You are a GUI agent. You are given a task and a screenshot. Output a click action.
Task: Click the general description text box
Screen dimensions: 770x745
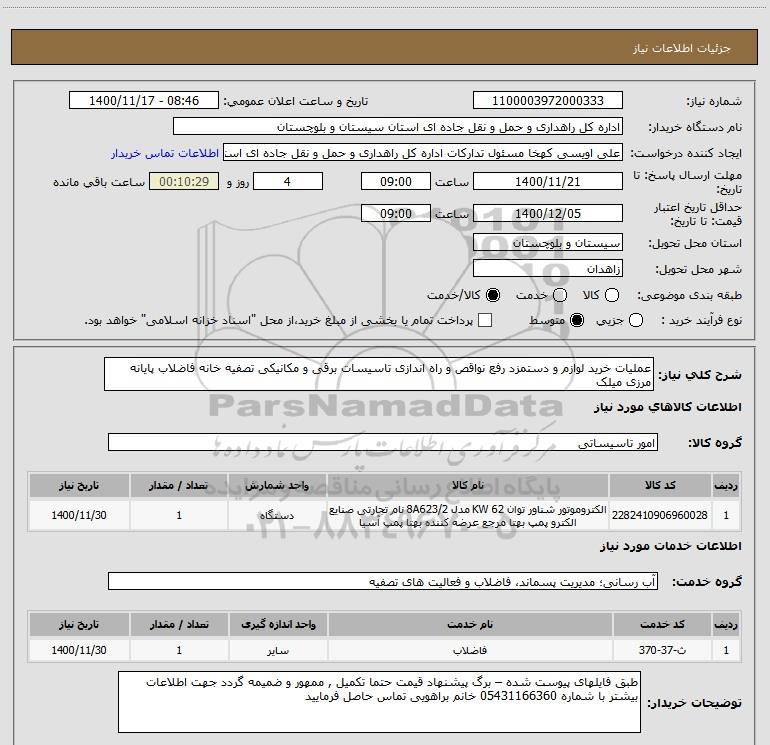point(379,374)
